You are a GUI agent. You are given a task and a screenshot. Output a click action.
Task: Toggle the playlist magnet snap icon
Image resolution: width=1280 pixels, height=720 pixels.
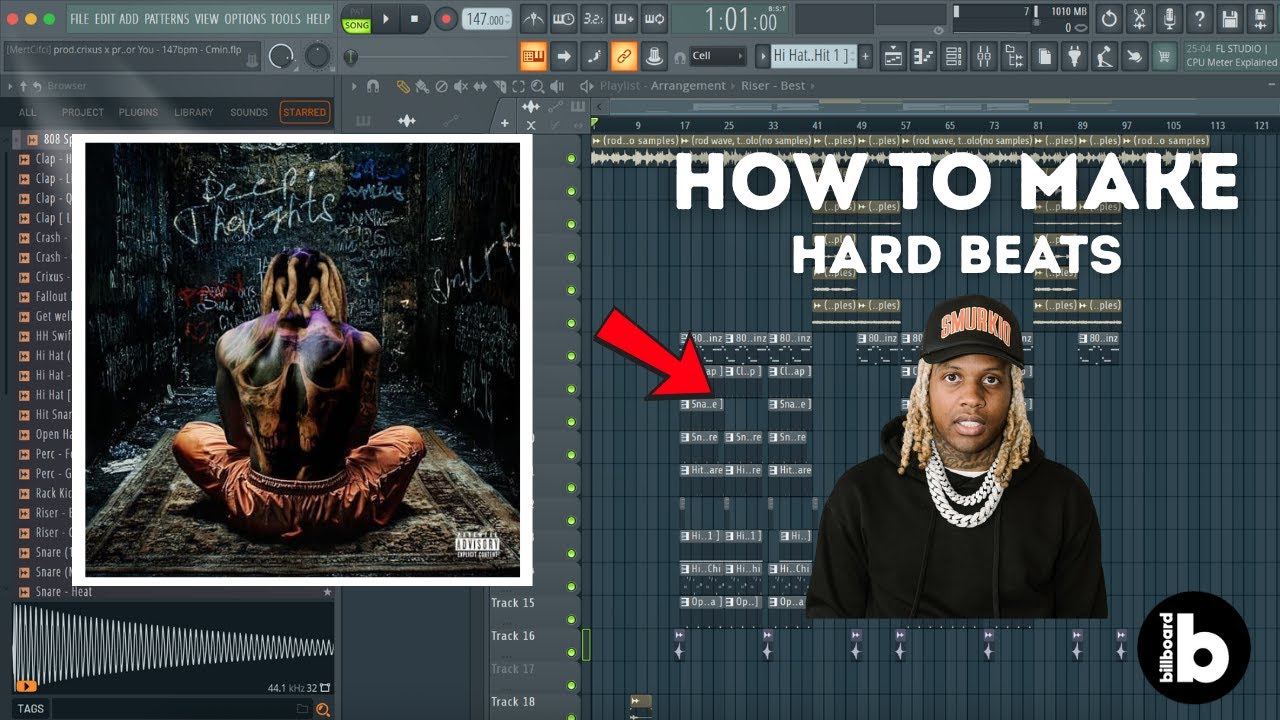(373, 86)
